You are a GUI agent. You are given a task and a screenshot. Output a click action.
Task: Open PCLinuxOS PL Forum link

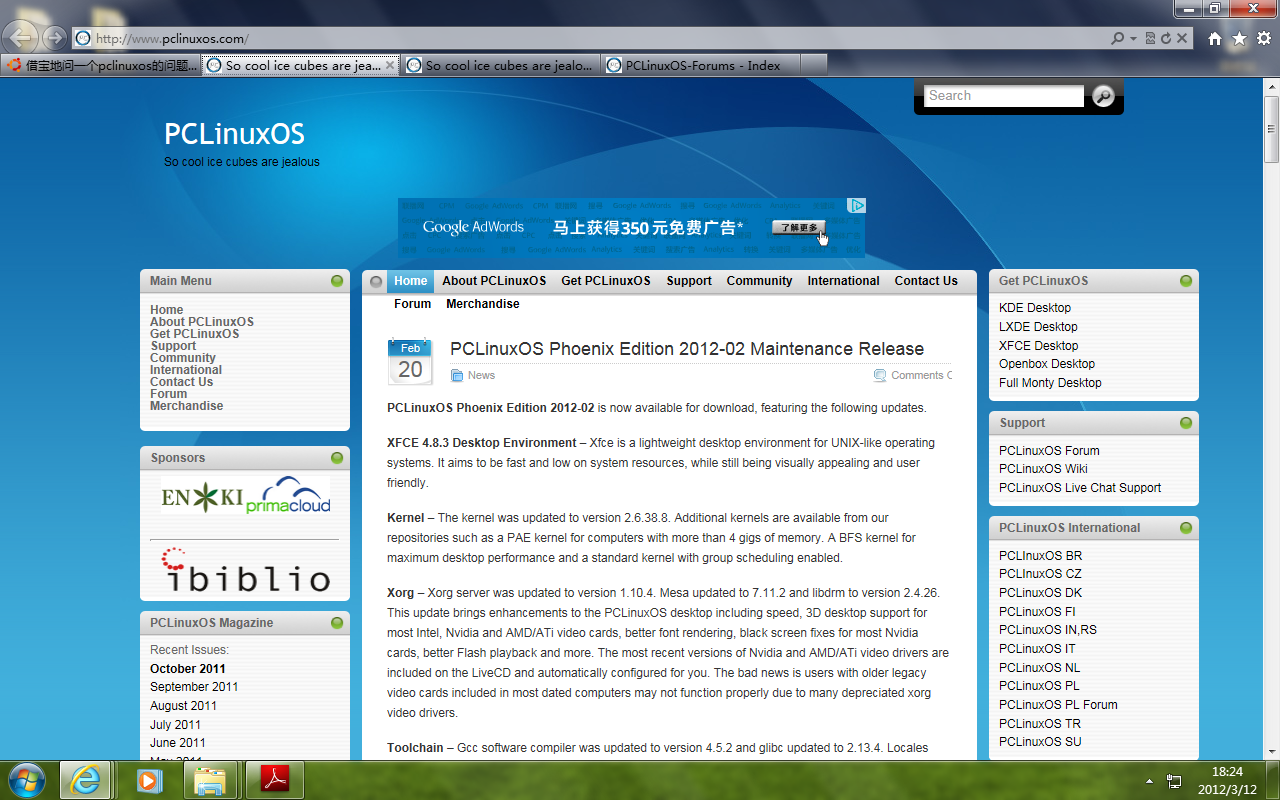coord(1058,705)
